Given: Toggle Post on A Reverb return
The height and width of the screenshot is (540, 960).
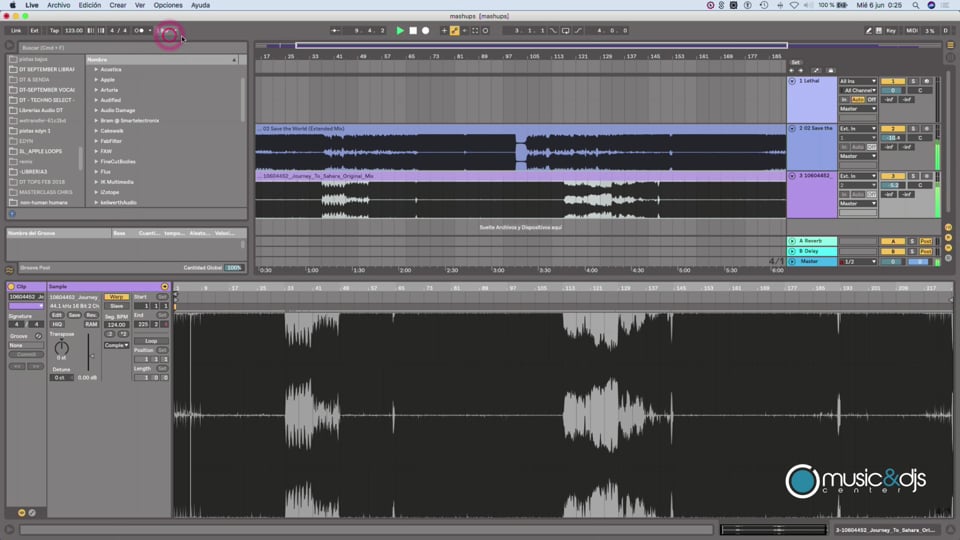Looking at the screenshot, I should (925, 241).
